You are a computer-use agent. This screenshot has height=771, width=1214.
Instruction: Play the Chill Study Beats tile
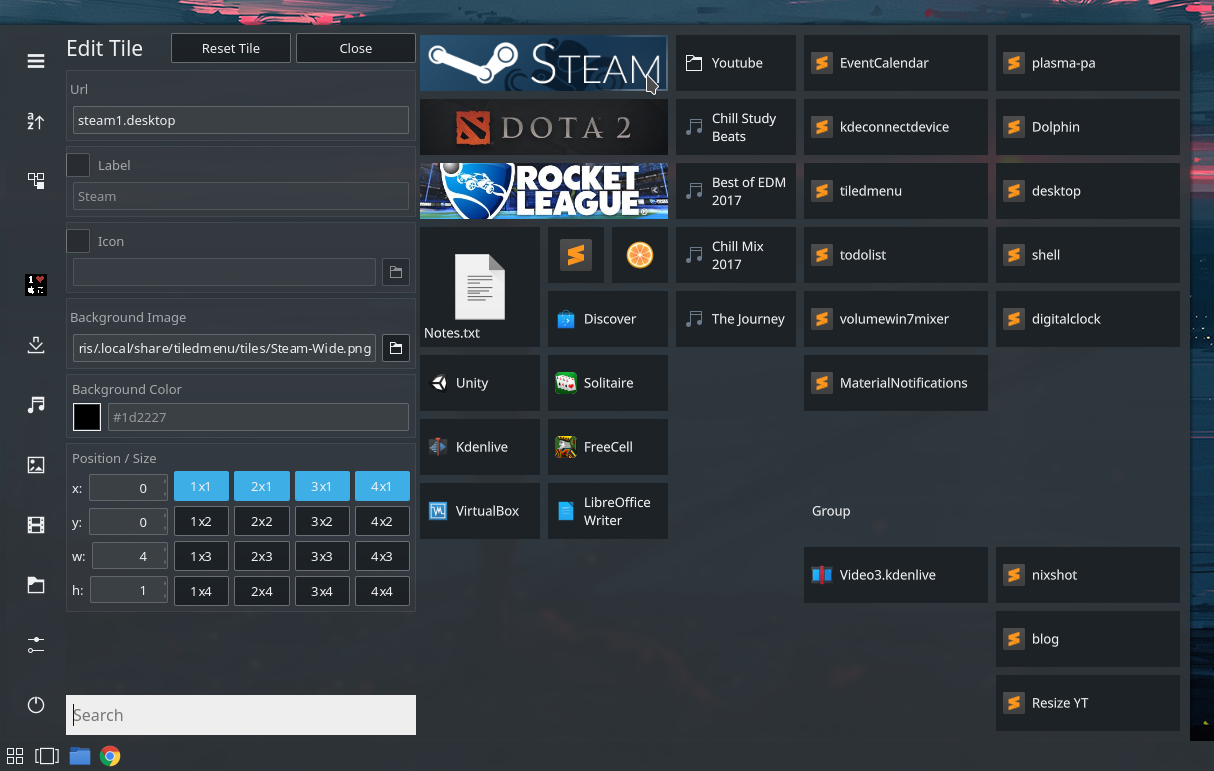pyautogui.click(x=736, y=127)
